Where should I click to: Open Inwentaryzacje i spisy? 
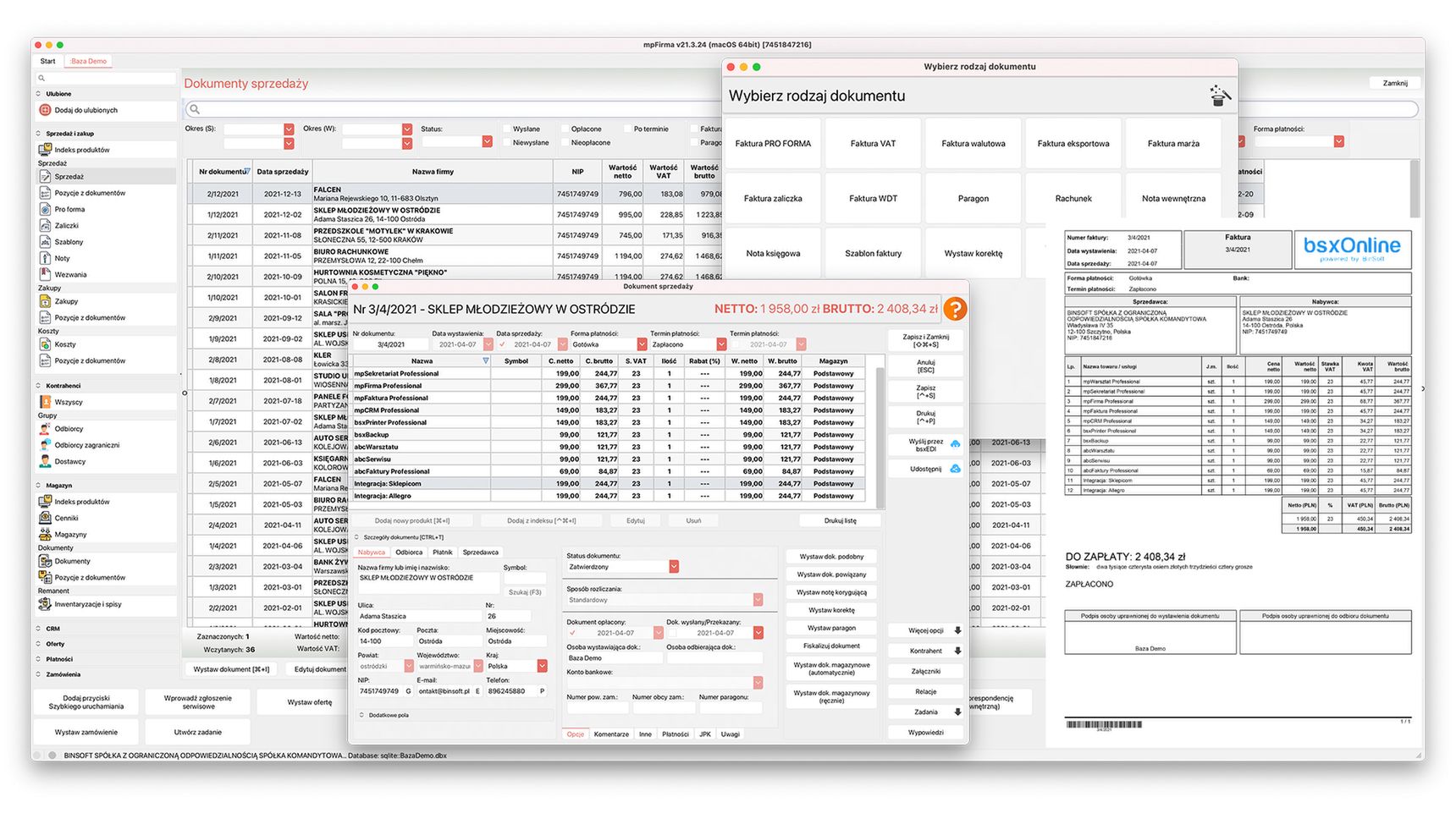coord(88,604)
